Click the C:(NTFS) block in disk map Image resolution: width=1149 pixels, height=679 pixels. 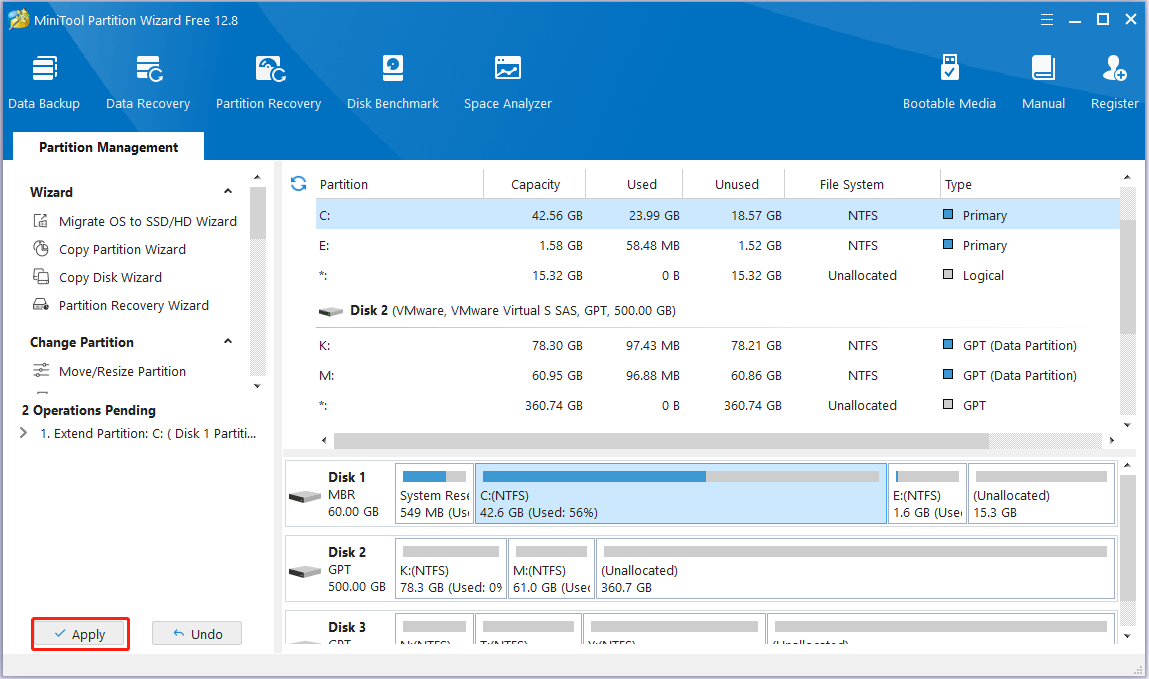tap(681, 493)
